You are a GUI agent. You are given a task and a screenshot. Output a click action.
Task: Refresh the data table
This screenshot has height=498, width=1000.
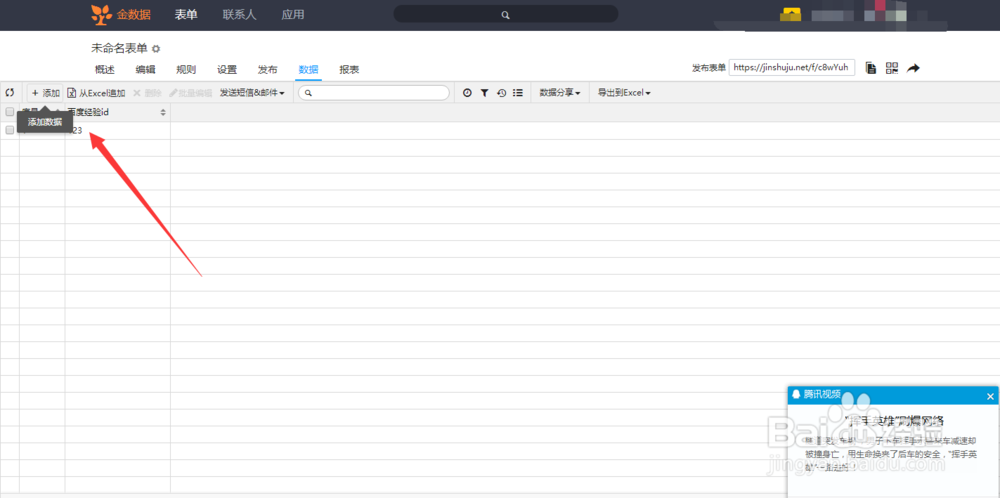[x=10, y=93]
